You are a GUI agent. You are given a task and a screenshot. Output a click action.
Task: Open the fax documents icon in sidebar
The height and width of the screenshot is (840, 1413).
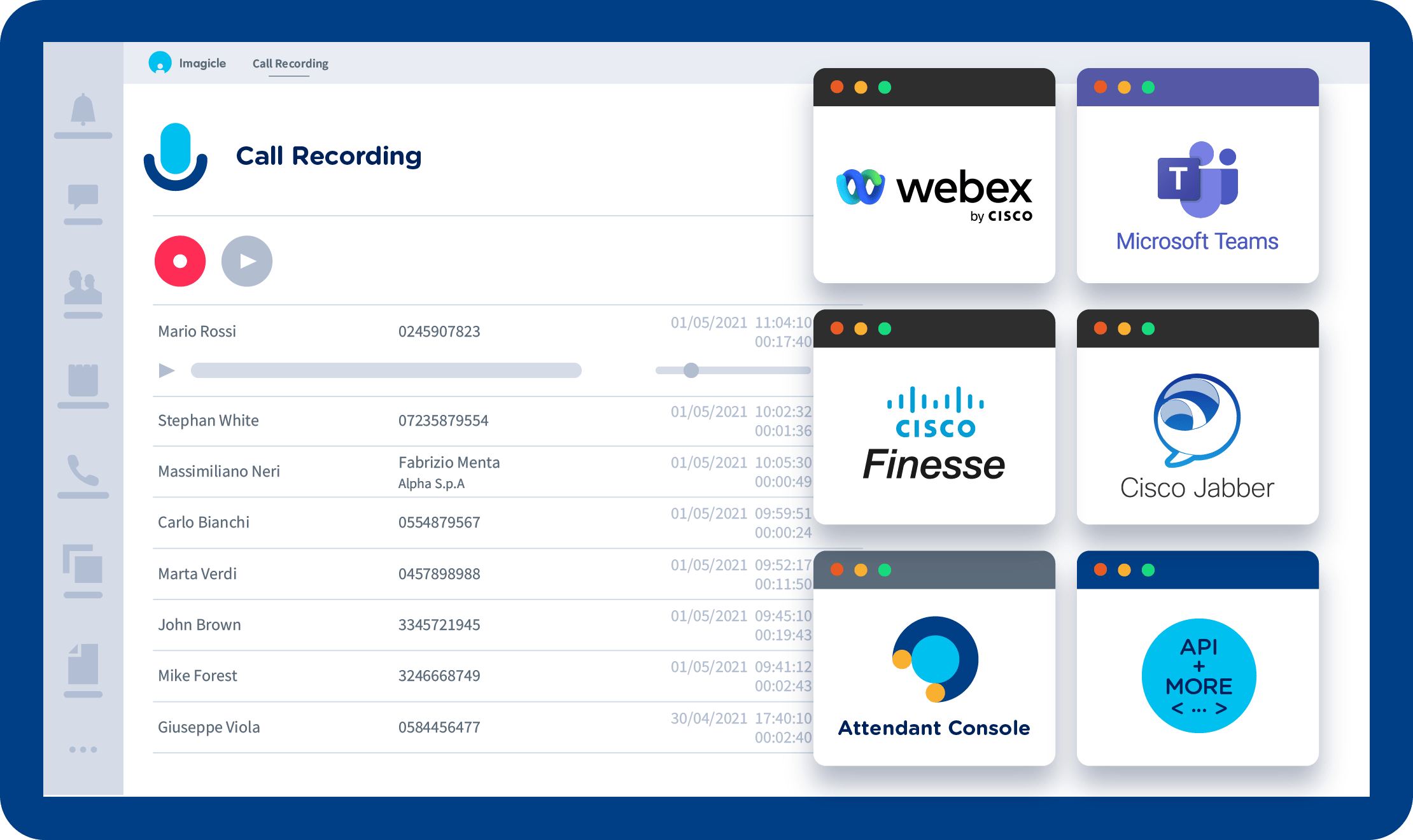tap(83, 665)
